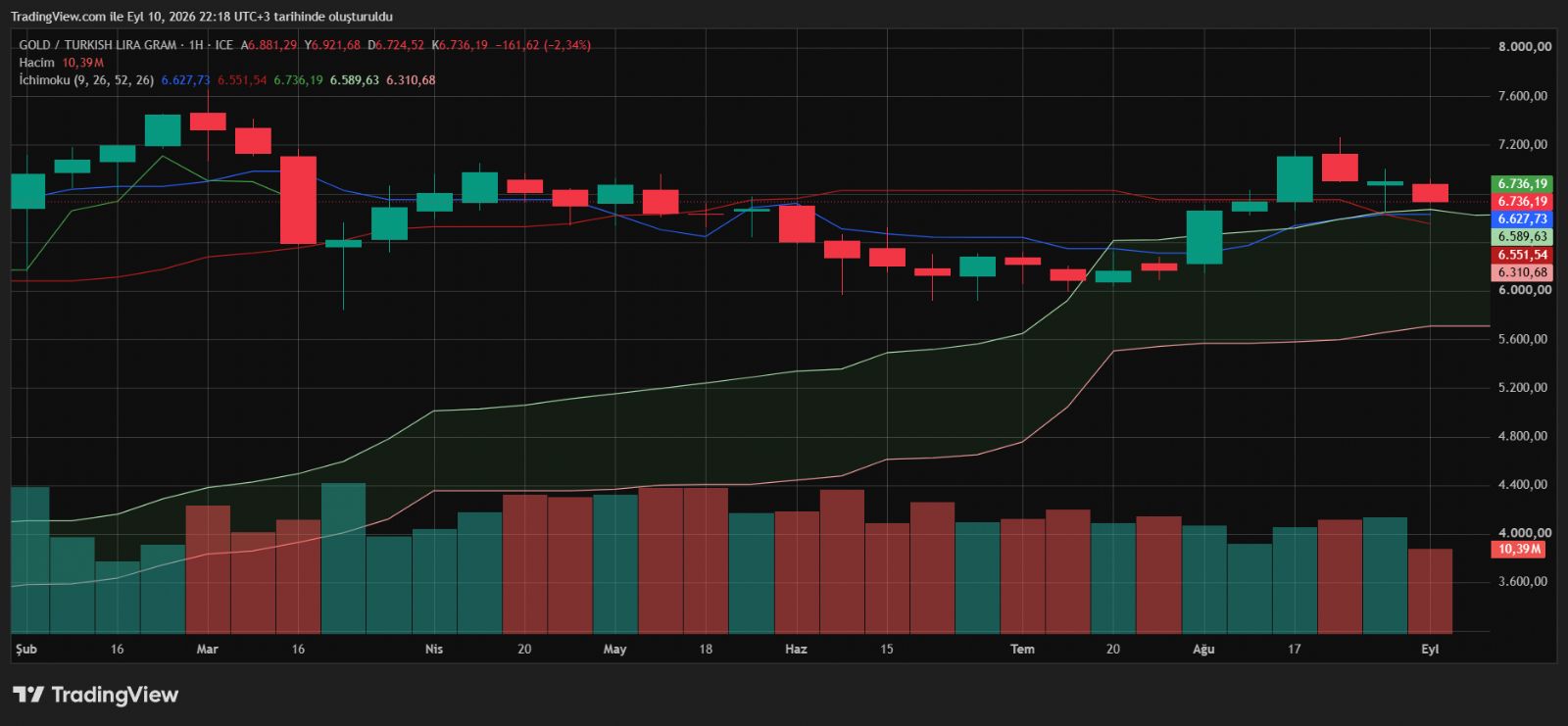Click the Mar label on the time axis
The height and width of the screenshot is (726, 1568).
[208, 650]
